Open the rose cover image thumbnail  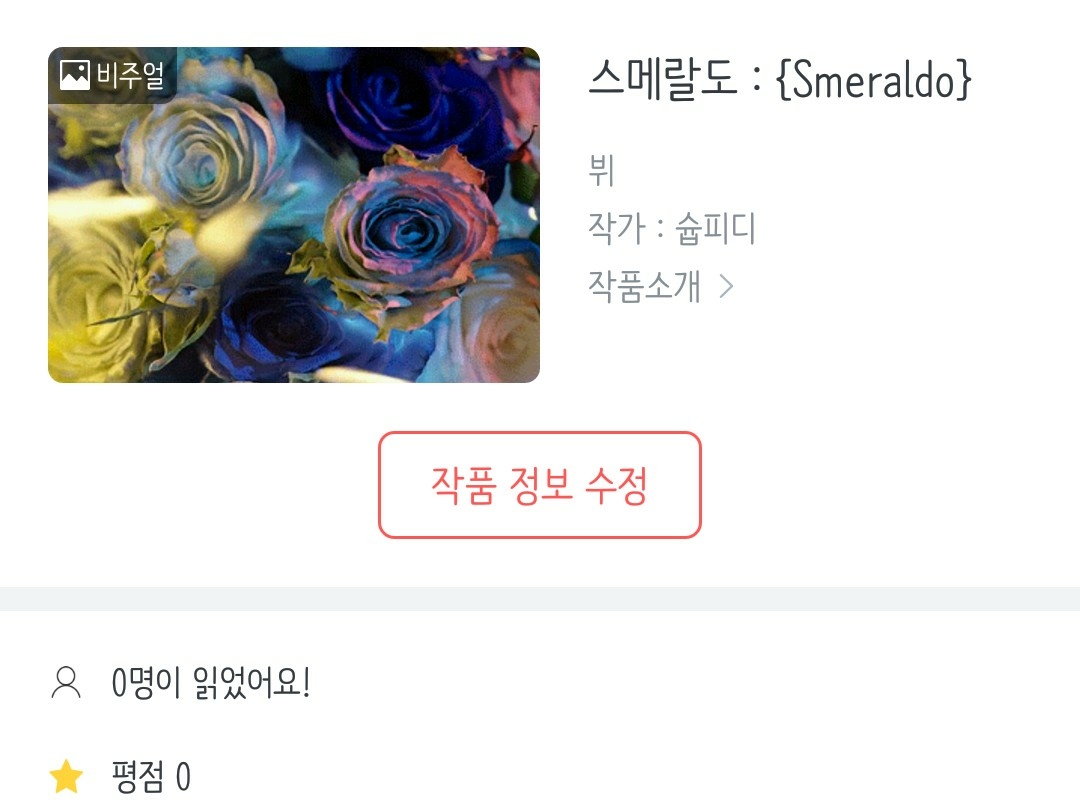(x=293, y=215)
